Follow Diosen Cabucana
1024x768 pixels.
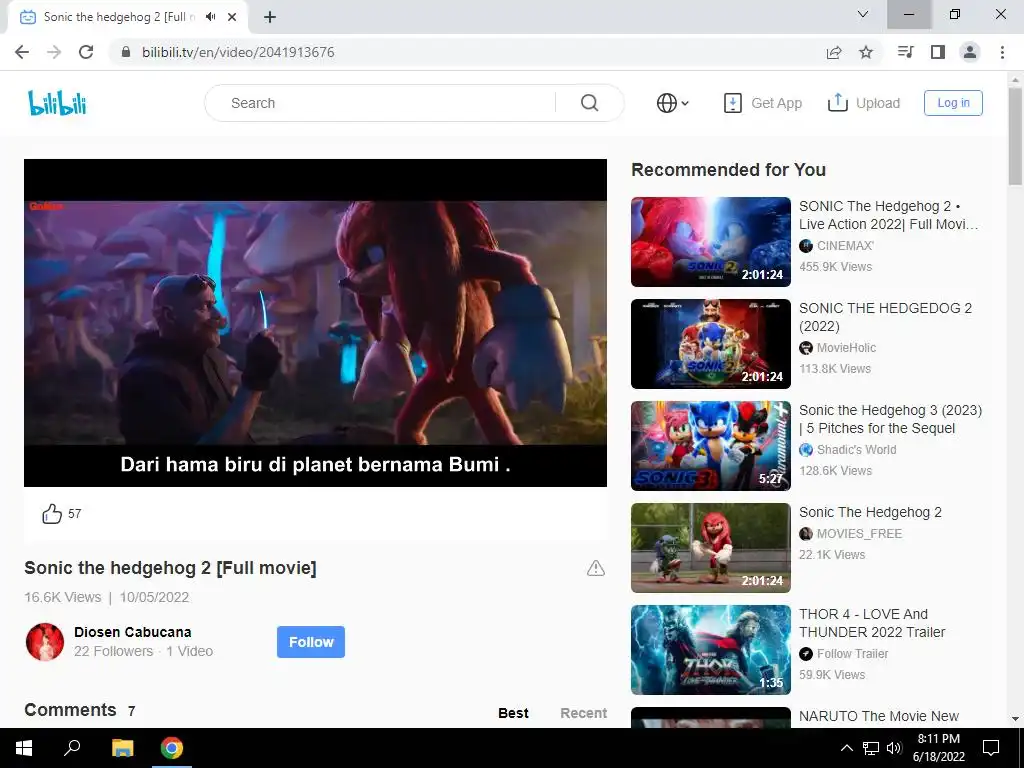311,642
